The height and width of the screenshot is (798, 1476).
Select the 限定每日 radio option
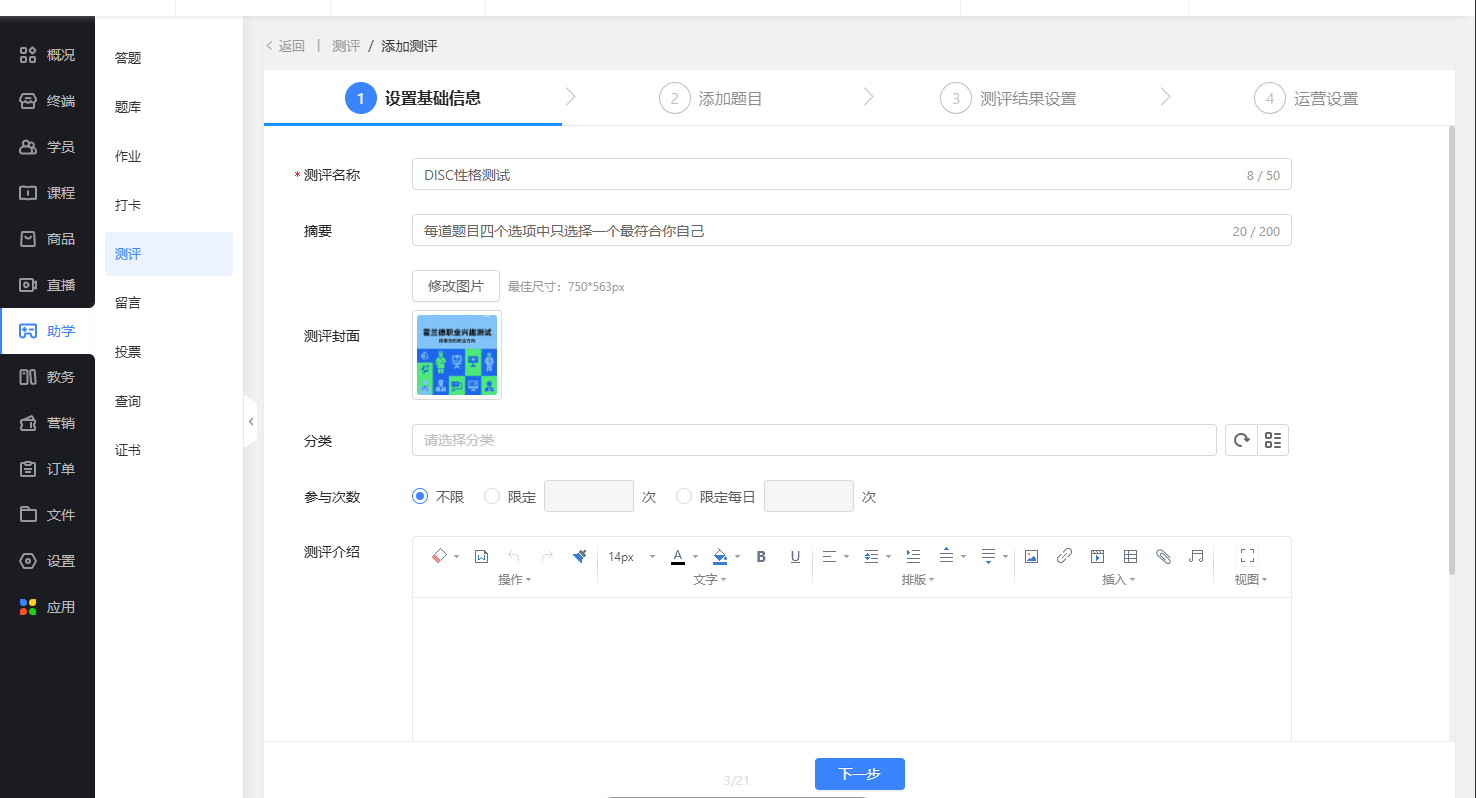click(x=684, y=496)
